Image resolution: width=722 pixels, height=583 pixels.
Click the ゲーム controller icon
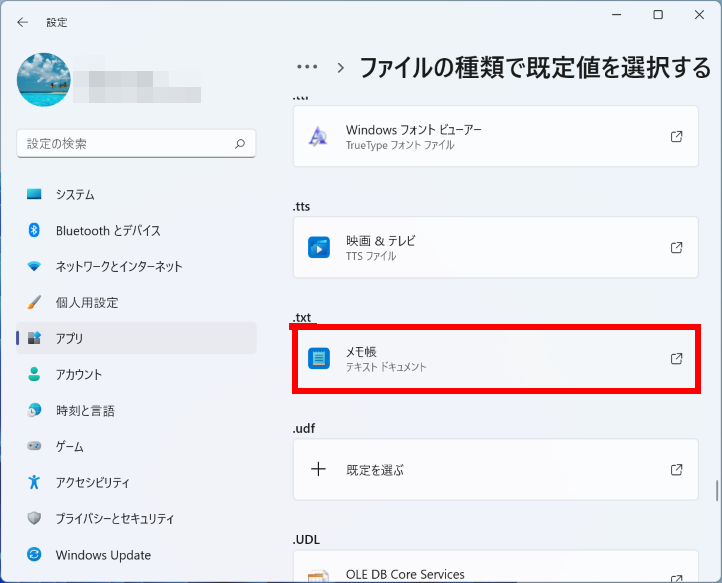[x=34, y=446]
